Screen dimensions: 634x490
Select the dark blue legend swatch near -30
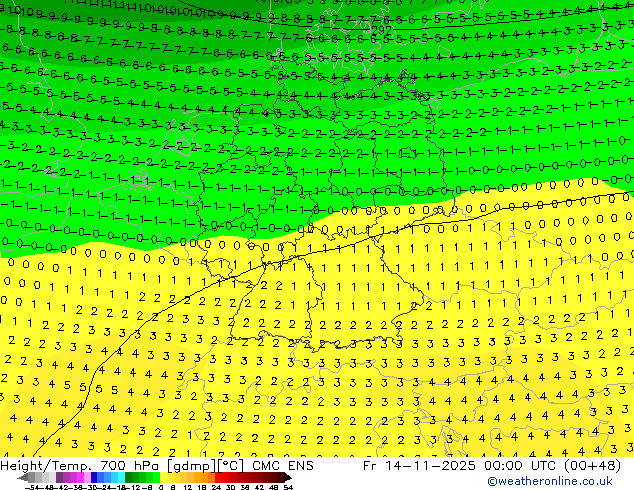94,477
